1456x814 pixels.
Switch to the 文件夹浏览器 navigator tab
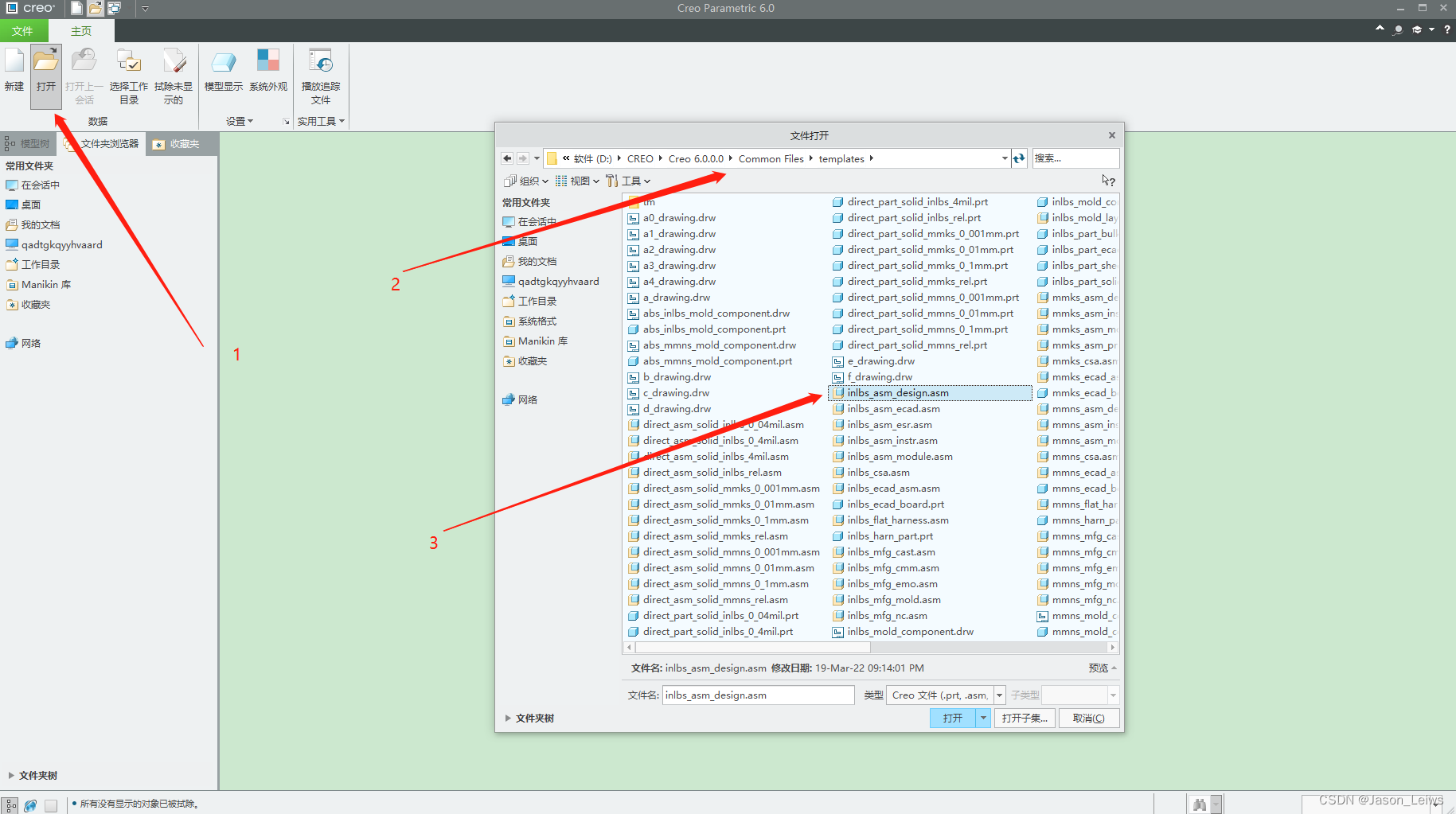(x=102, y=143)
